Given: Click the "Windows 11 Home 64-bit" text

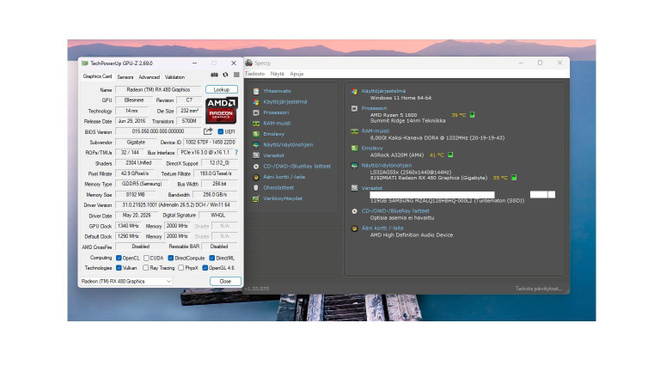Looking at the screenshot, I should coord(401,98).
